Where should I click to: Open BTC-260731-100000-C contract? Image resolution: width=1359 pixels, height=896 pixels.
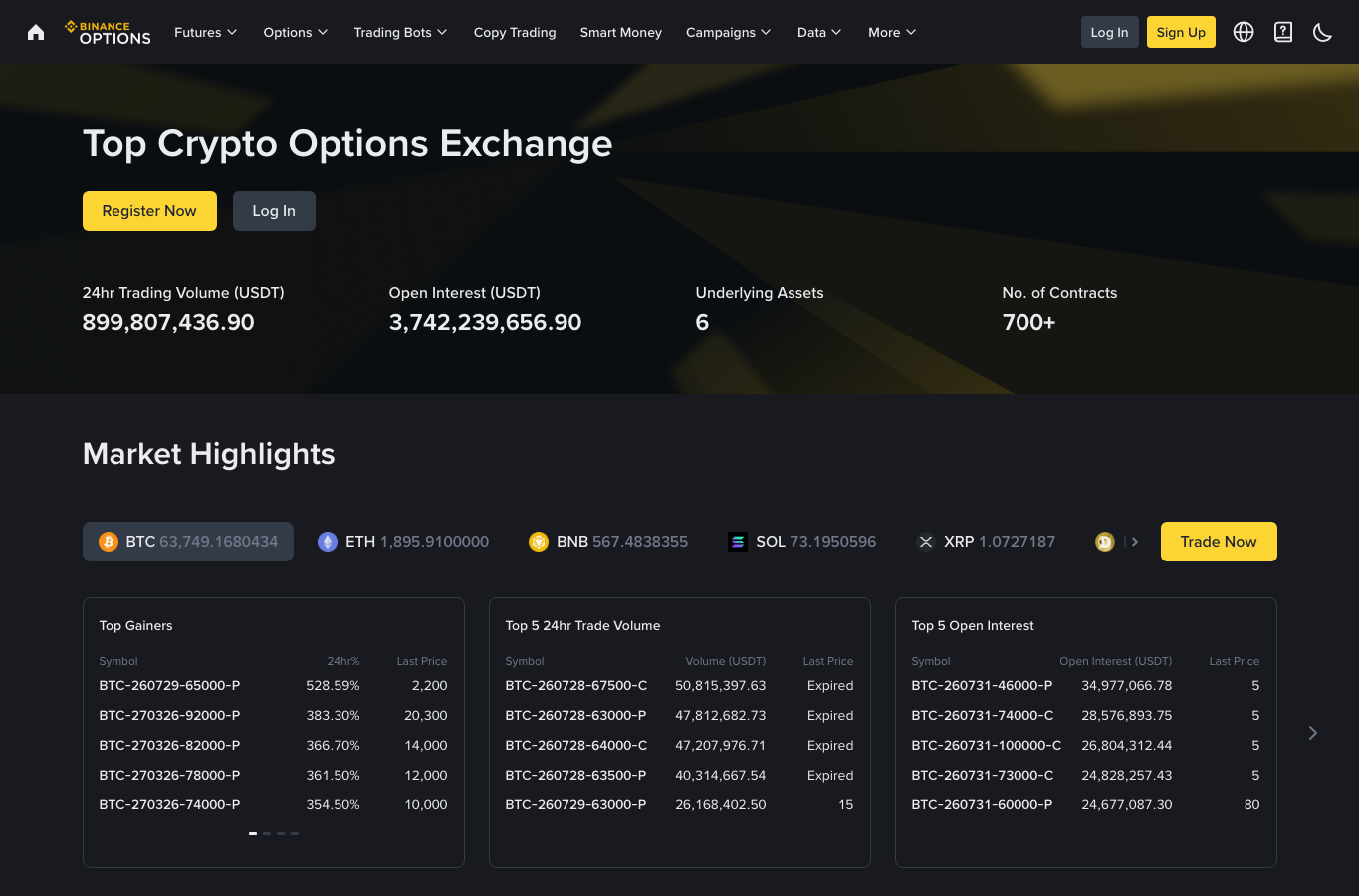point(987,745)
